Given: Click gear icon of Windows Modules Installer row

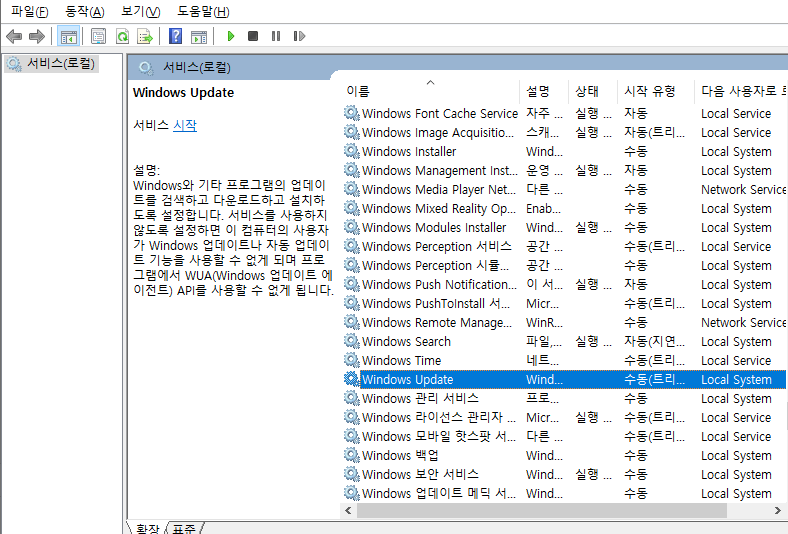Looking at the screenshot, I should [x=352, y=227].
